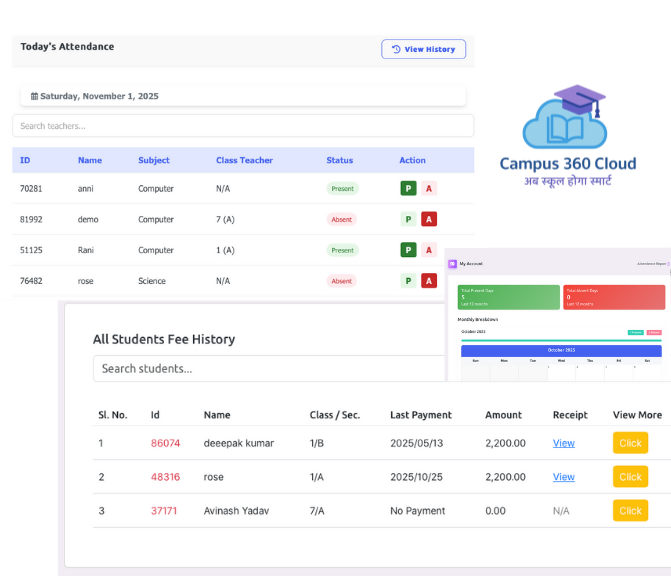Mark teacher demo as Present (P)
Viewport: 671px width, 576px height.
click(x=408, y=219)
